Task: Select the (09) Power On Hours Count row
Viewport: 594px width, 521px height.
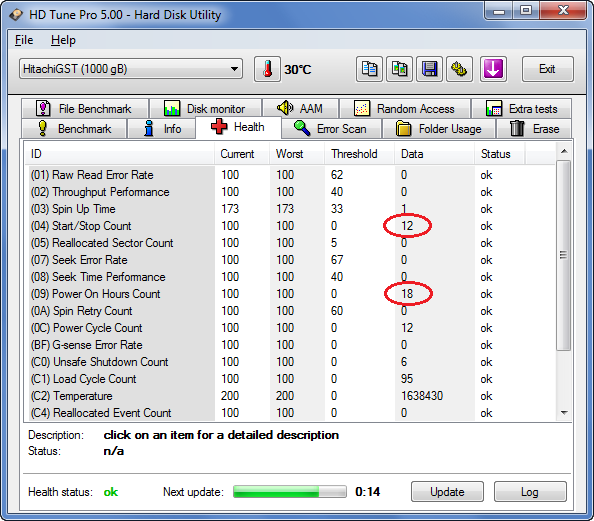Action: tap(290, 294)
